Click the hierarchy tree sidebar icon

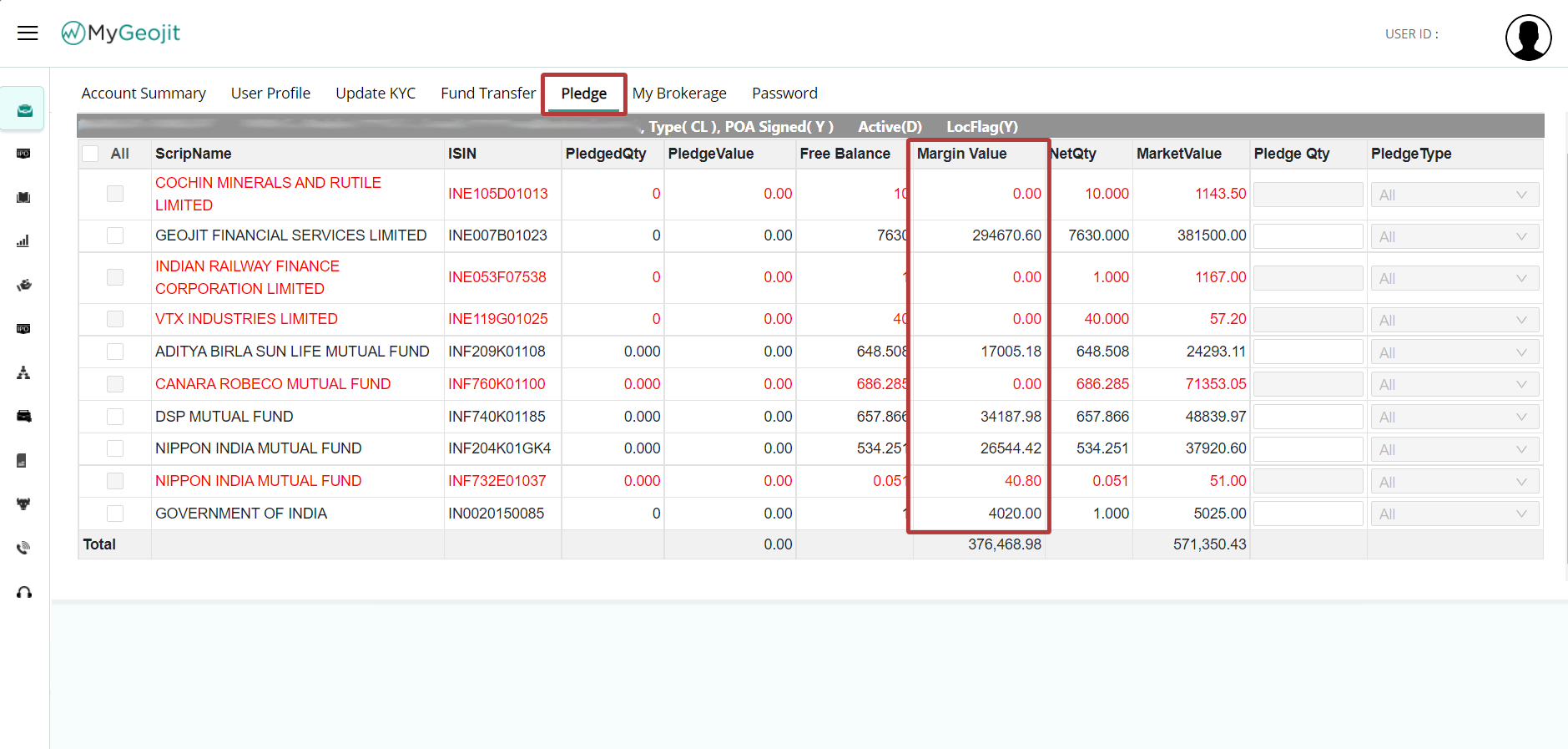coord(23,372)
